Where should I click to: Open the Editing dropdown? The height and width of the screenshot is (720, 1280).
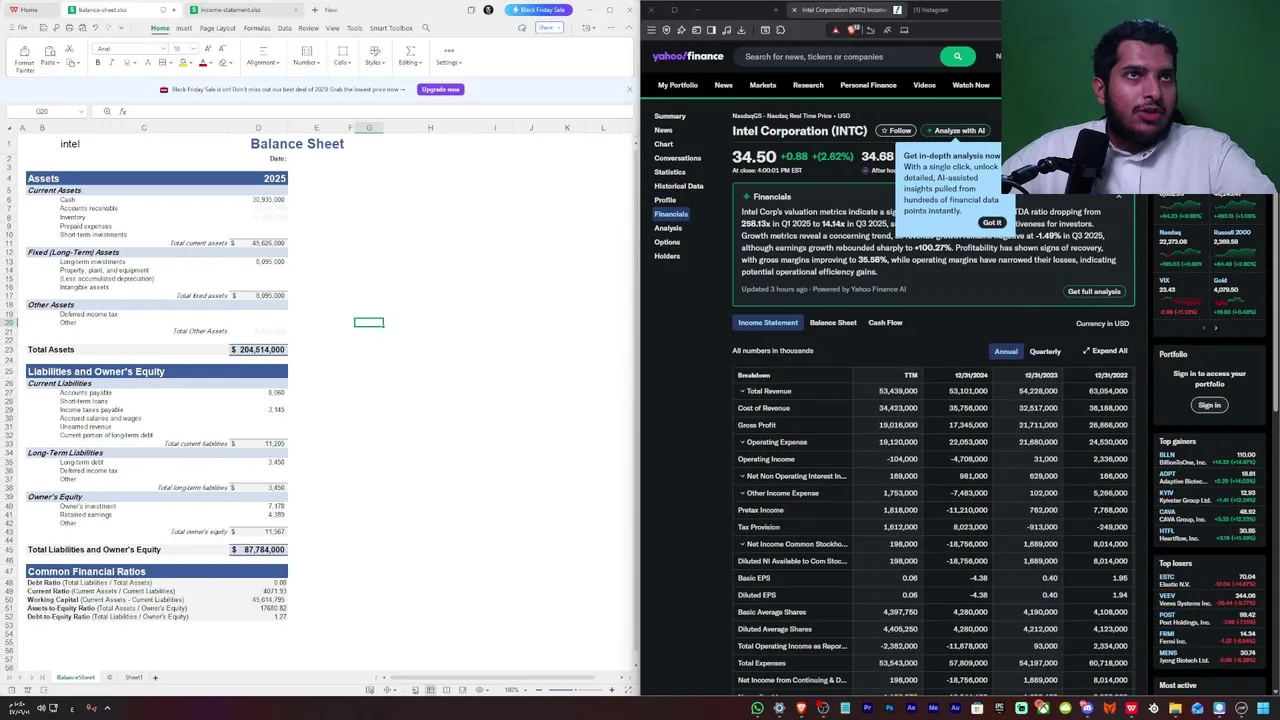tap(410, 56)
